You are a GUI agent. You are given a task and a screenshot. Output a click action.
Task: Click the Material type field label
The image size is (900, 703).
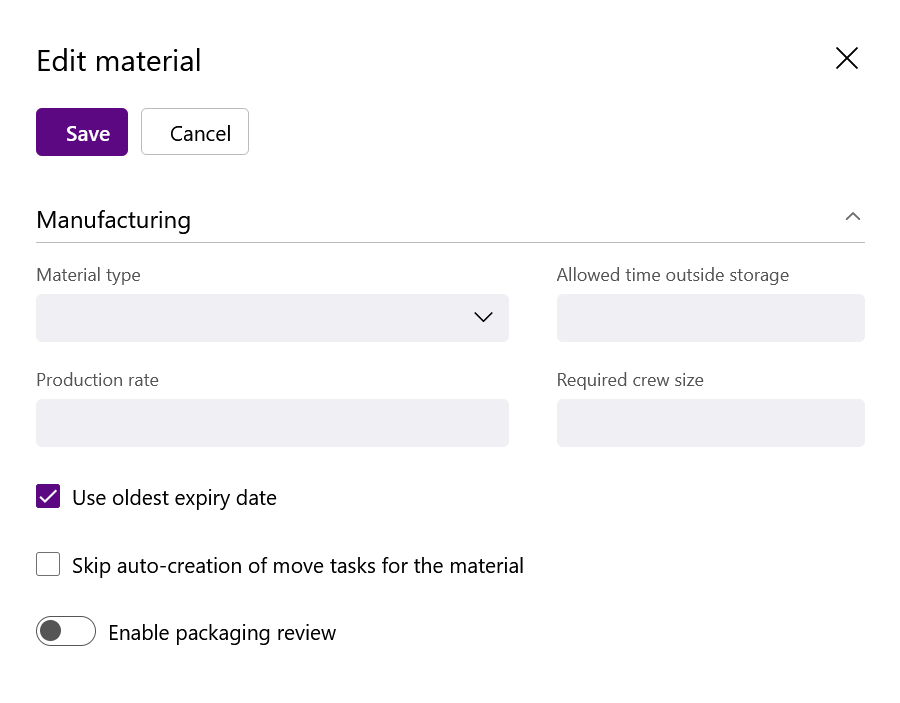(x=88, y=275)
